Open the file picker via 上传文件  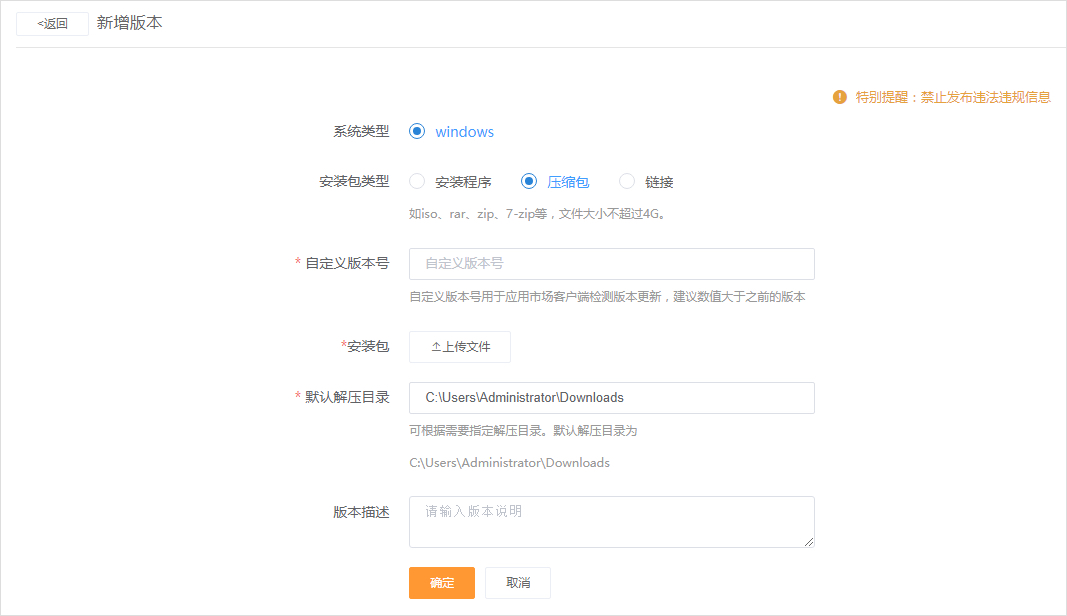coord(459,346)
